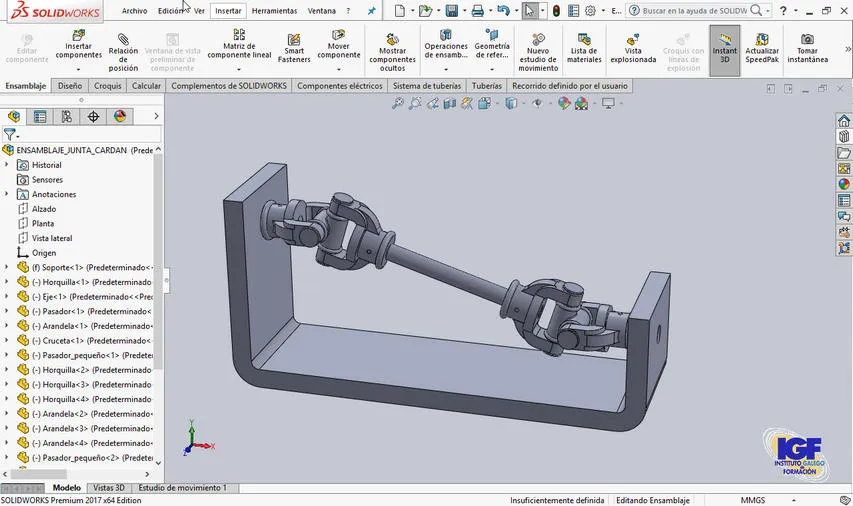Click the Open file icon
853x506 pixels.
425,10
